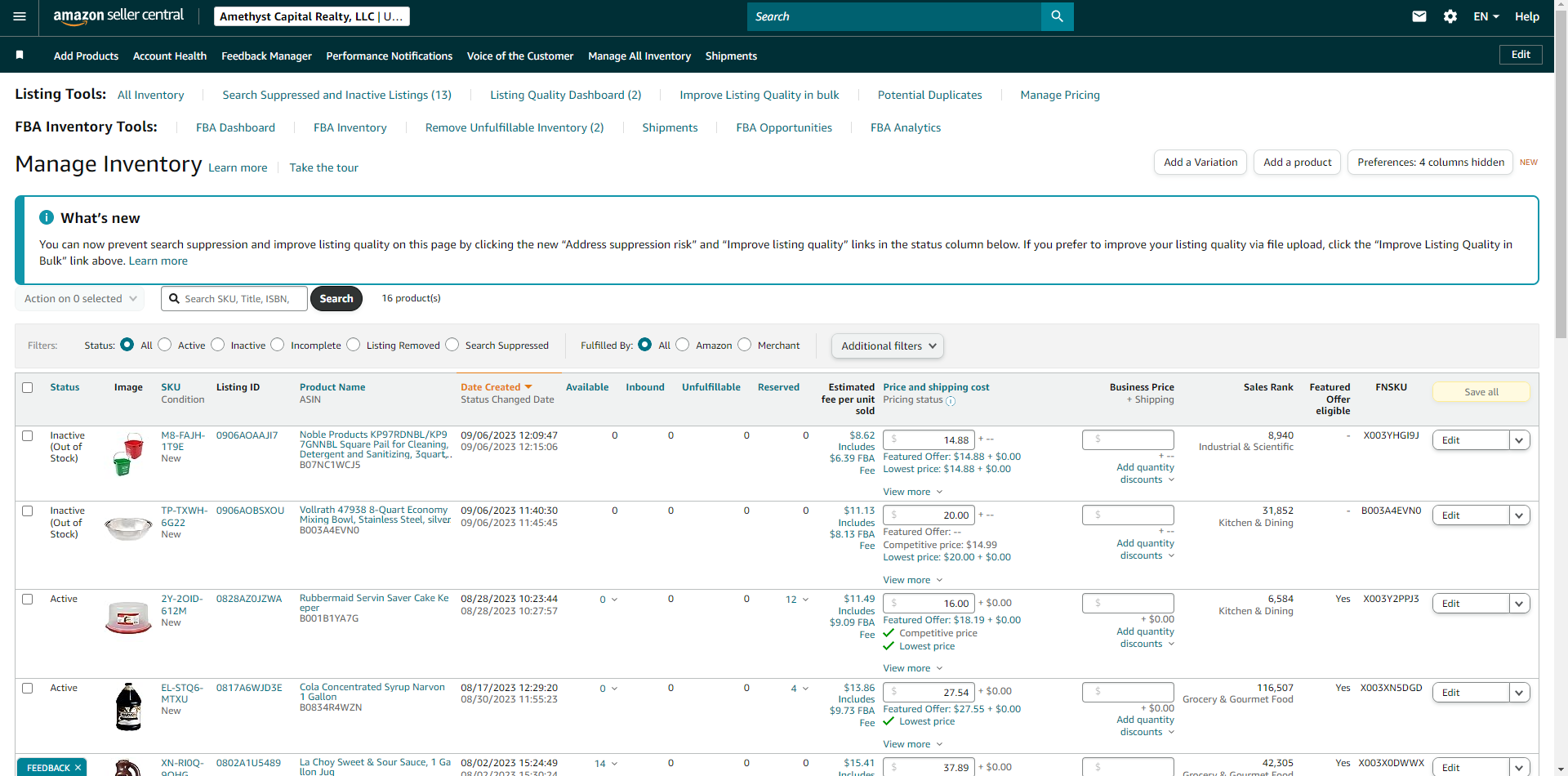The height and width of the screenshot is (776, 1568).
Task: Expand reserved quantity 12 for Rubbermaid
Action: pos(797,600)
